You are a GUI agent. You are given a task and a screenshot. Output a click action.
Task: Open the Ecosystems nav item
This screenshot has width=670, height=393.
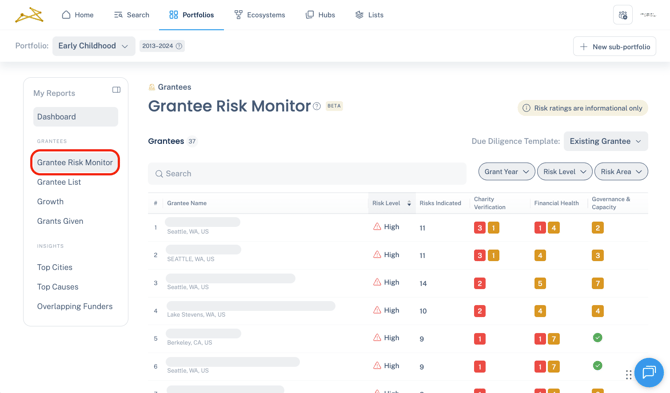click(x=259, y=15)
